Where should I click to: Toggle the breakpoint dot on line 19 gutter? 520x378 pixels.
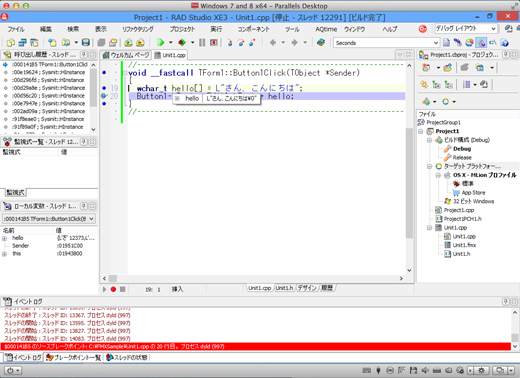(x=104, y=88)
